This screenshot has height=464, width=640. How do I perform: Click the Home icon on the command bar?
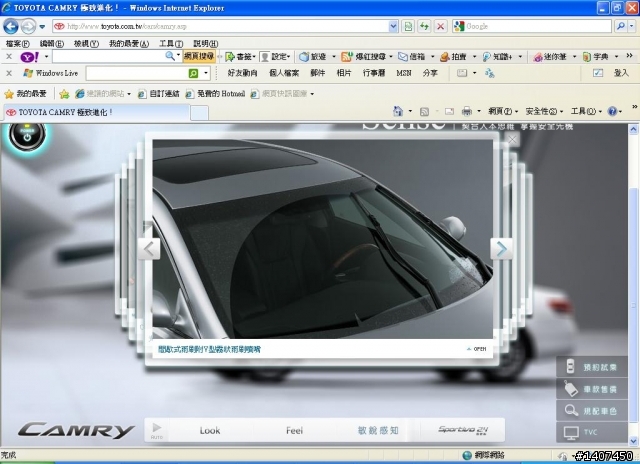[x=398, y=111]
